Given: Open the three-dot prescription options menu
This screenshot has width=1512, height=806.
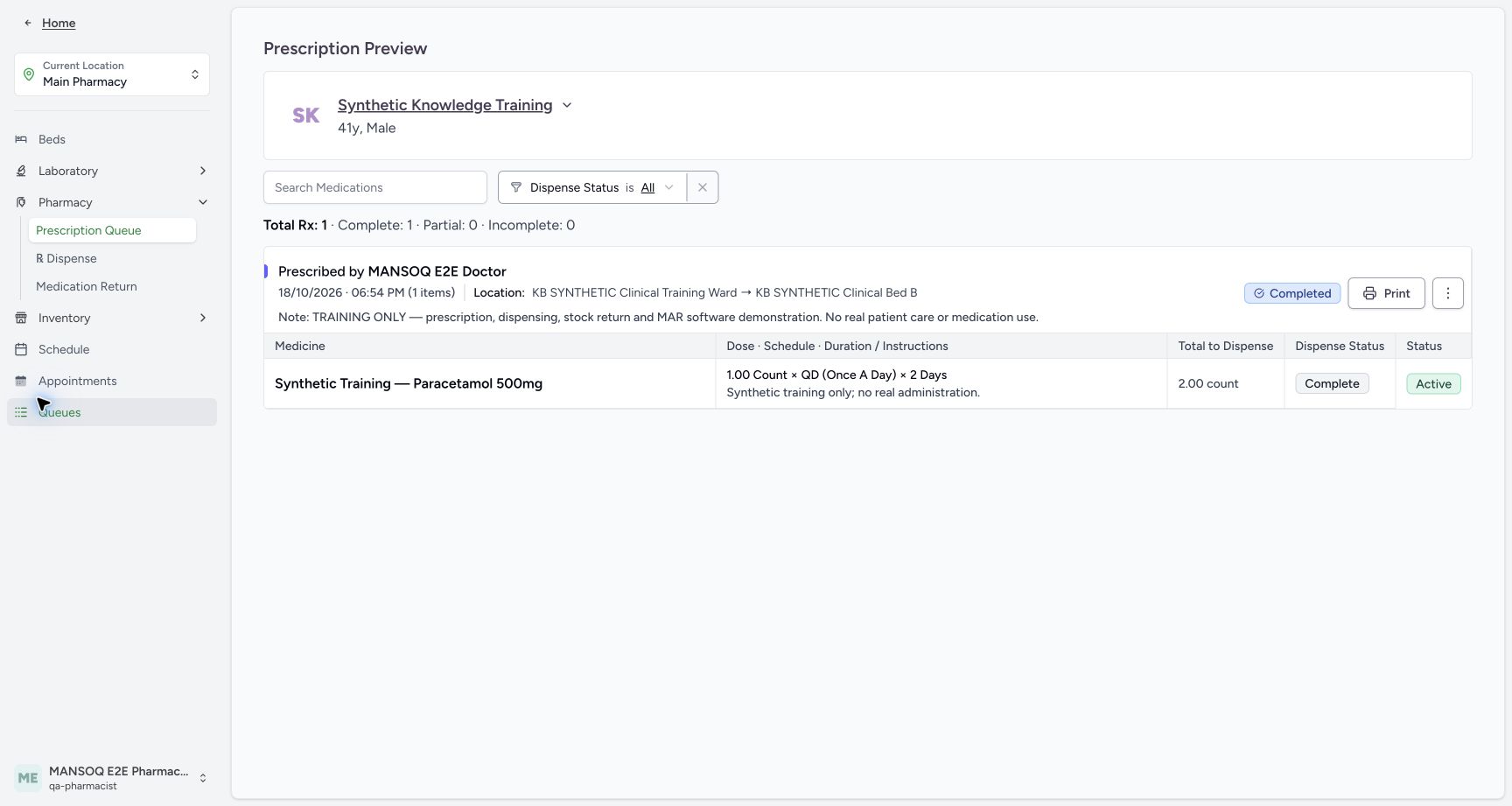Looking at the screenshot, I should (x=1448, y=293).
